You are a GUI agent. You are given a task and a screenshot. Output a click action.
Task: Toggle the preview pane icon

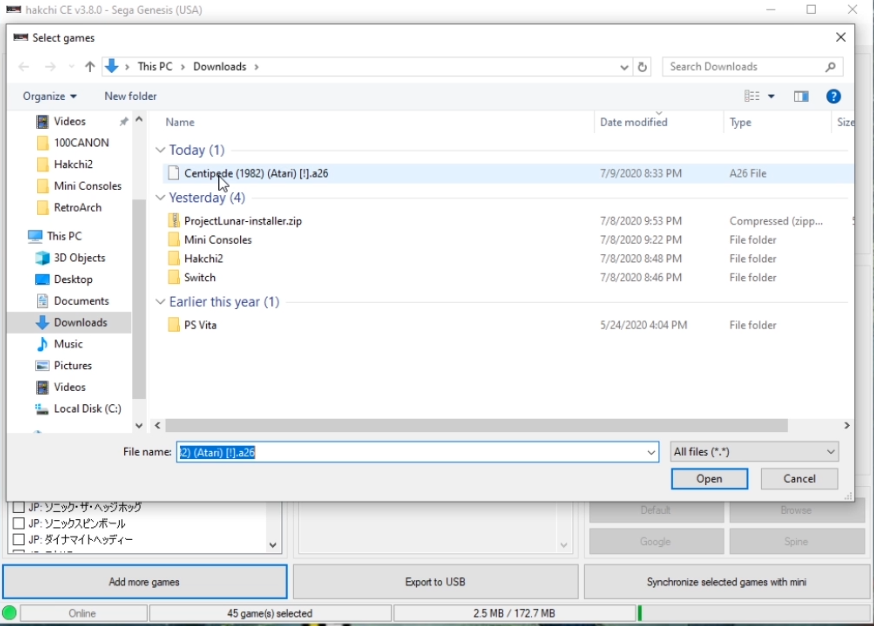point(801,96)
